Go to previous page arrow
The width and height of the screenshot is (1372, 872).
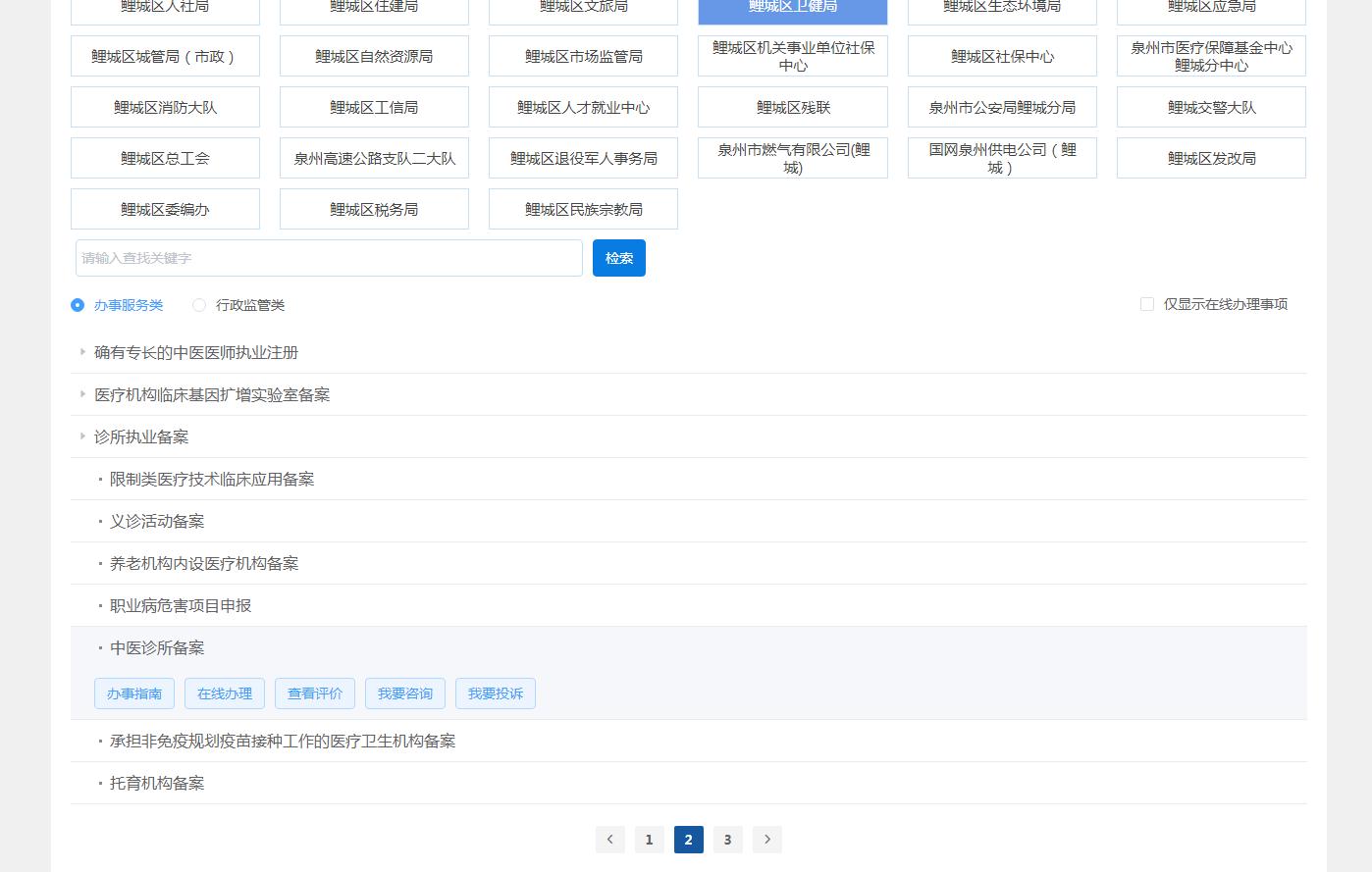point(609,840)
